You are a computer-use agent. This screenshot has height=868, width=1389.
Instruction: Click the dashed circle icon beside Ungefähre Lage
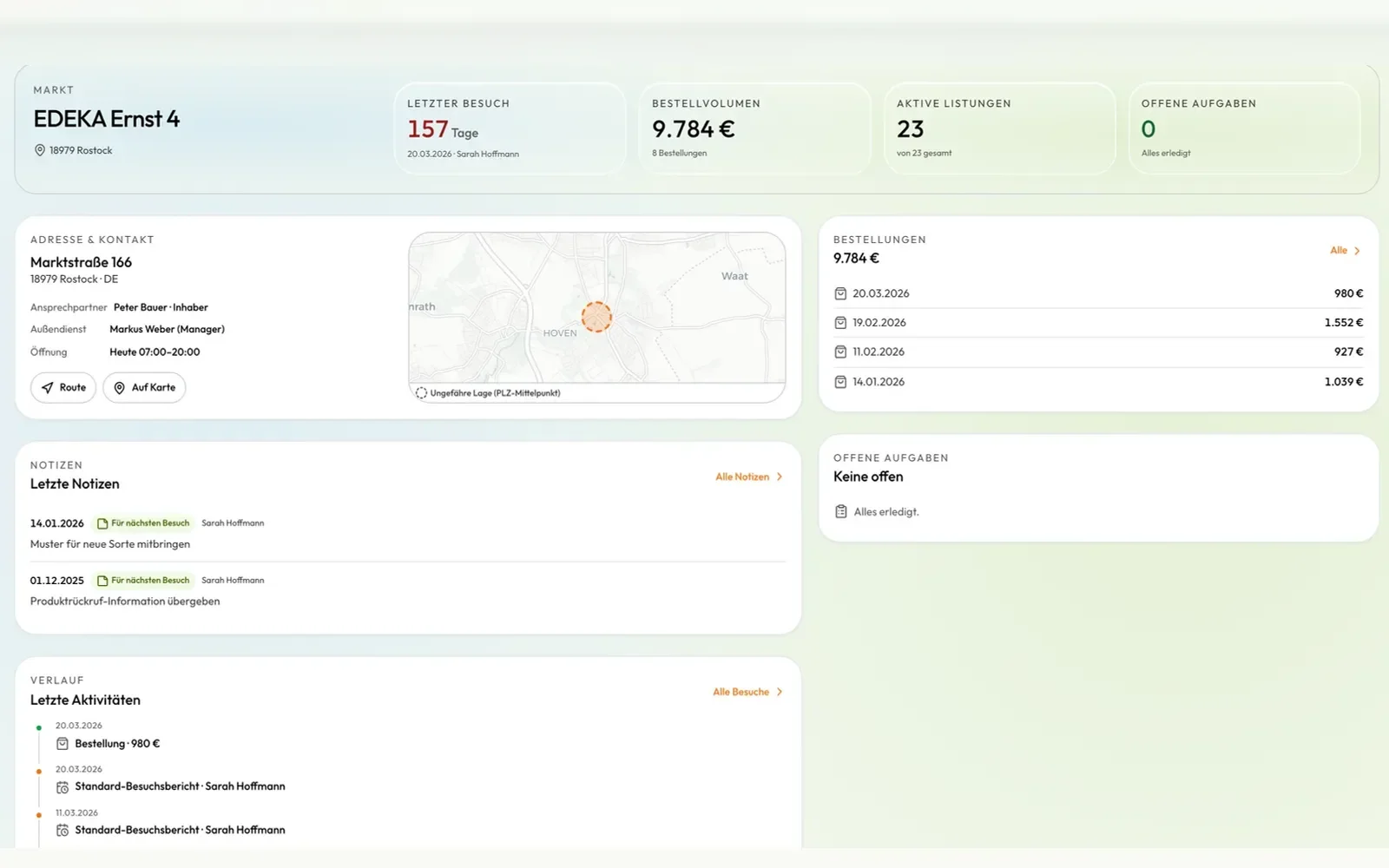421,393
